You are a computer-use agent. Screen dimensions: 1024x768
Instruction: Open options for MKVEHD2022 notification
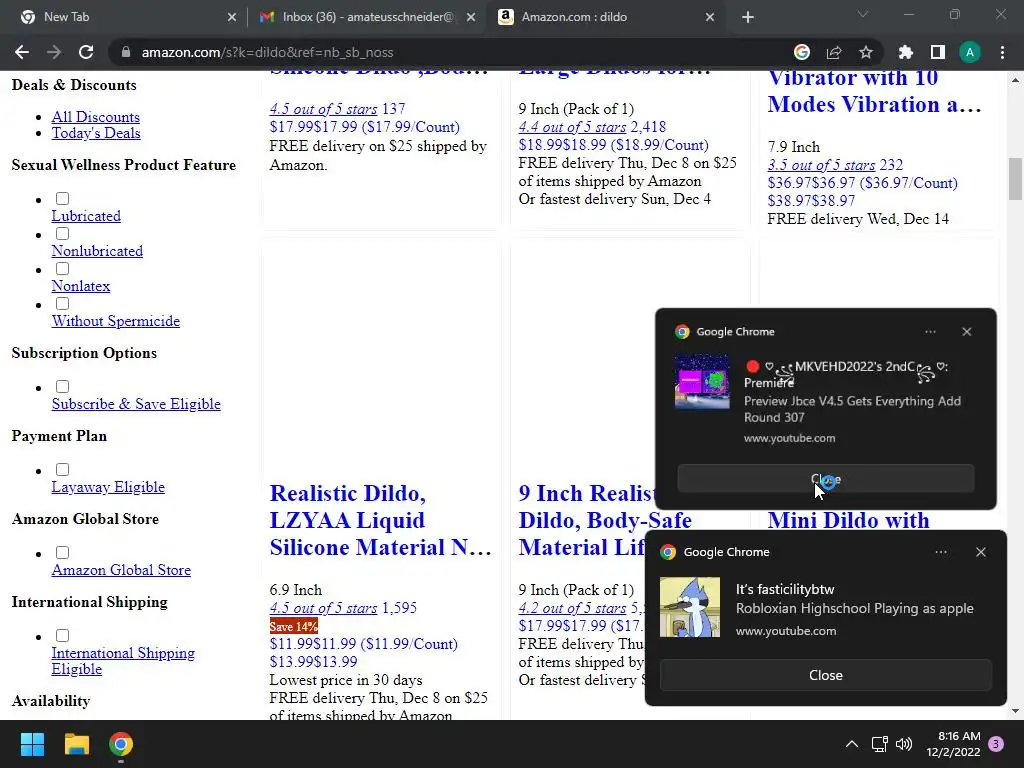tap(931, 332)
